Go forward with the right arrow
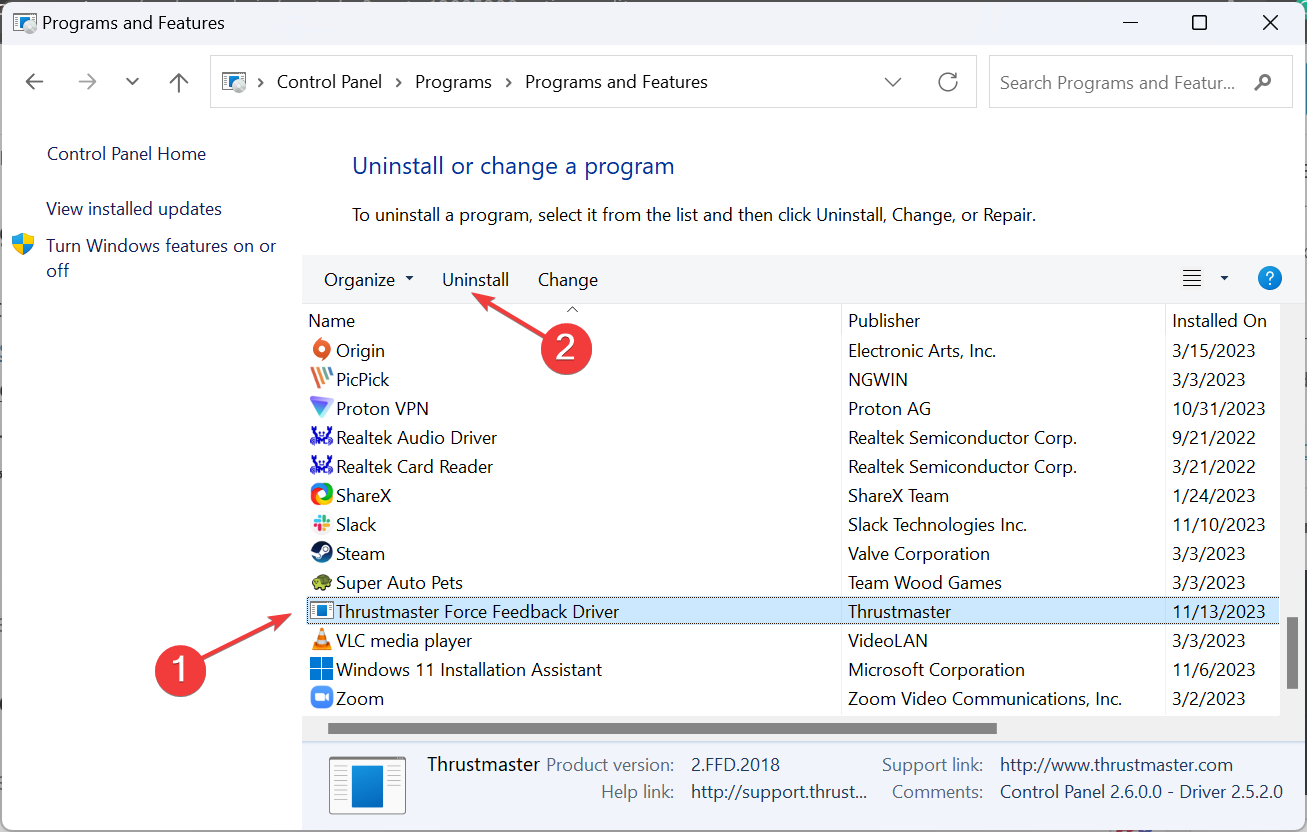 click(88, 82)
